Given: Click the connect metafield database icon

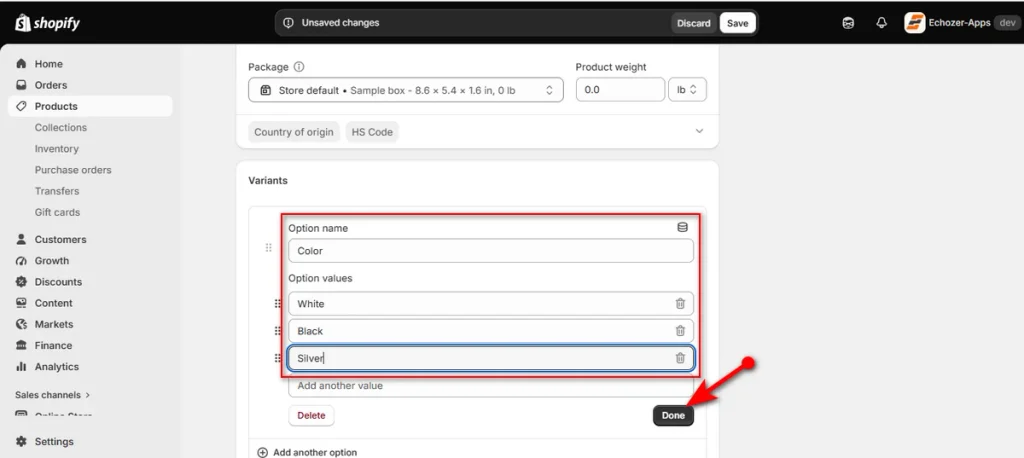Looking at the screenshot, I should pyautogui.click(x=682, y=227).
